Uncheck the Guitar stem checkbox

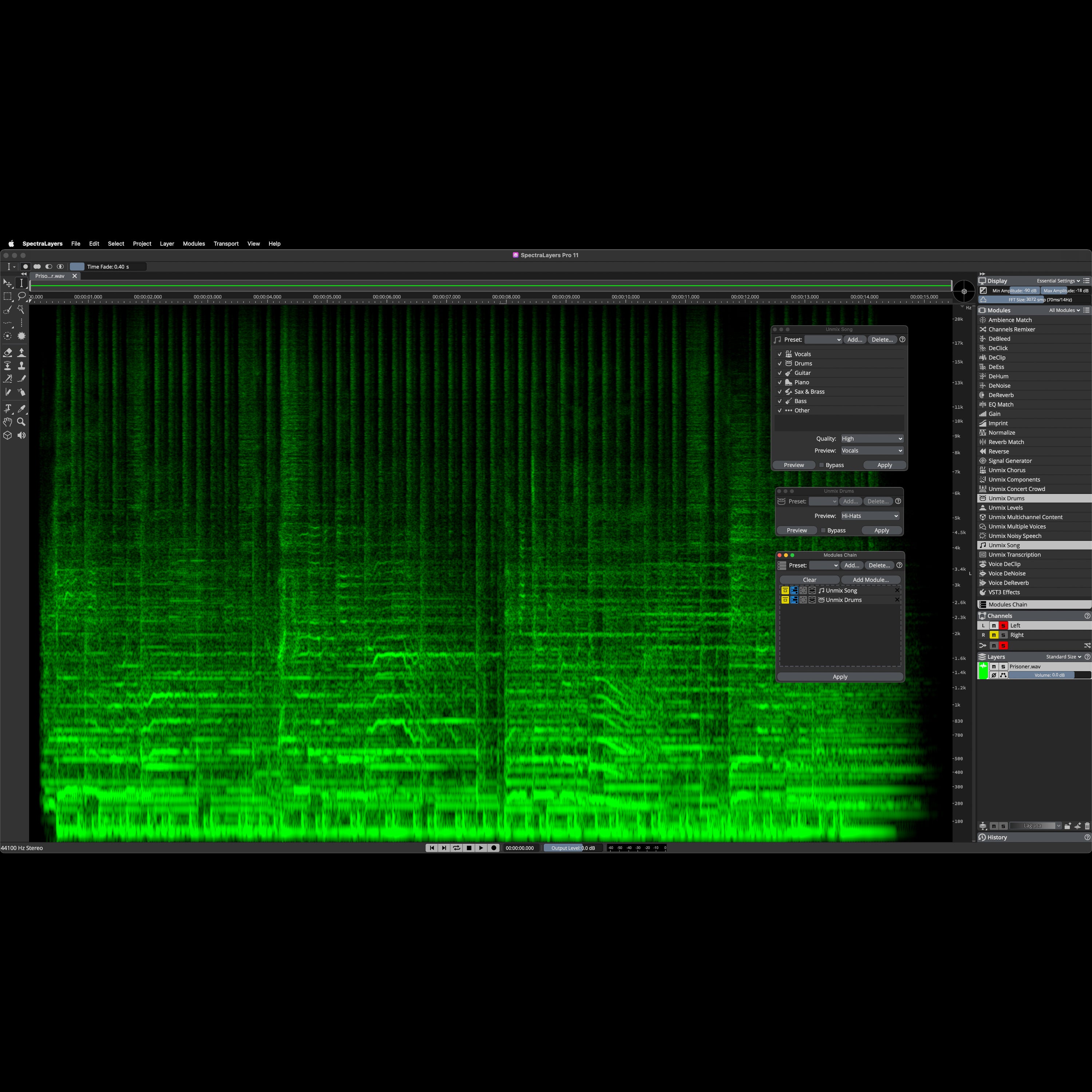click(780, 373)
